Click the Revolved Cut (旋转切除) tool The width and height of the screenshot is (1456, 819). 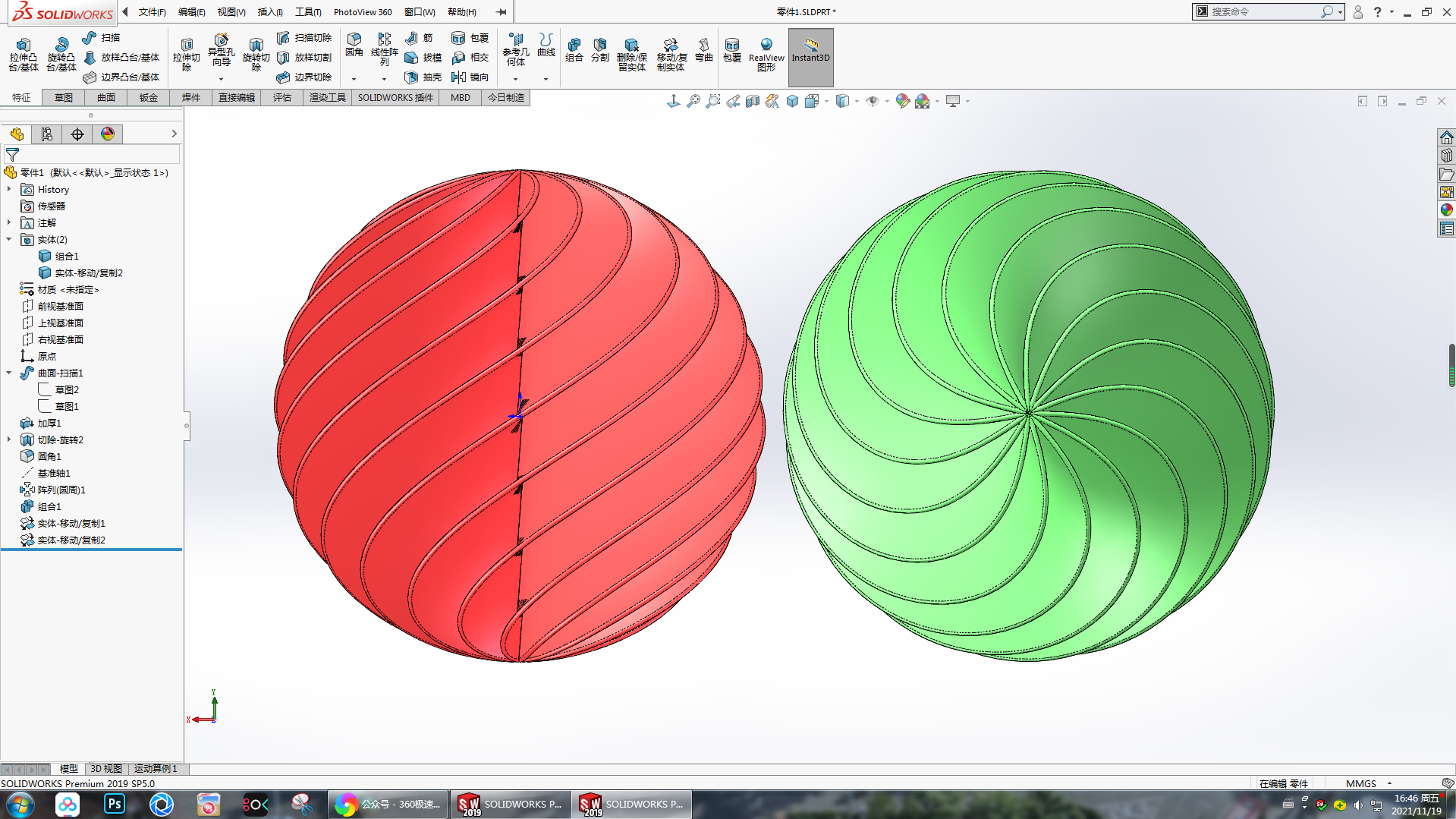[x=256, y=54]
